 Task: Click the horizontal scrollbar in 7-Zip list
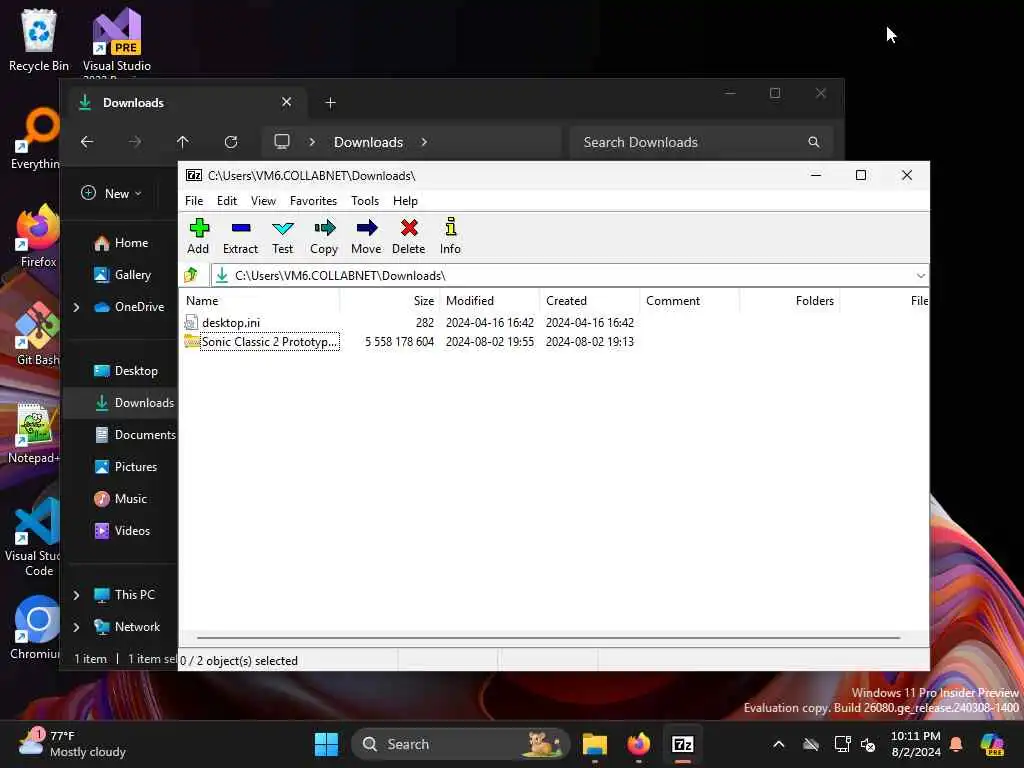pos(549,637)
